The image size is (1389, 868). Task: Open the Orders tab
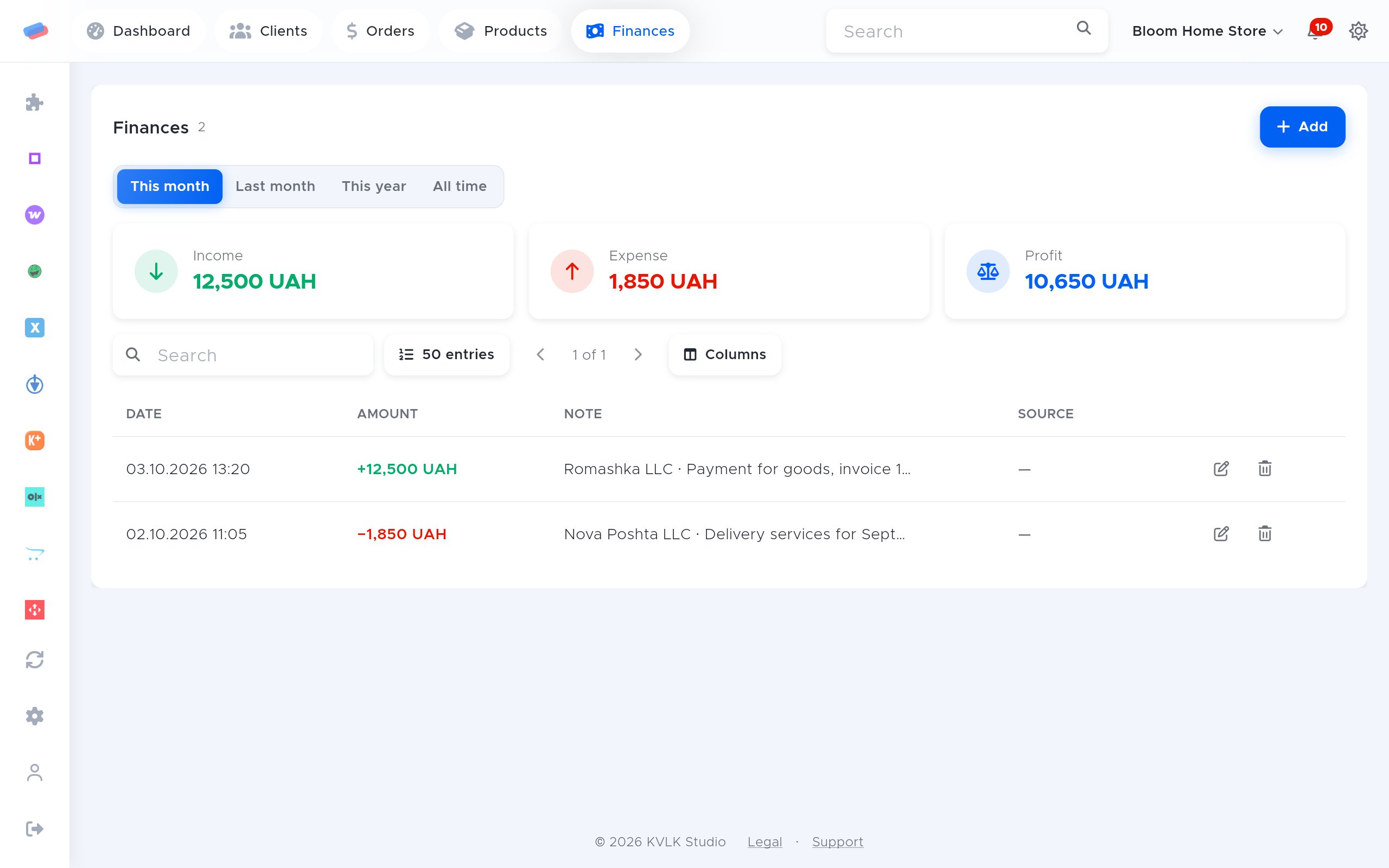[x=380, y=31]
